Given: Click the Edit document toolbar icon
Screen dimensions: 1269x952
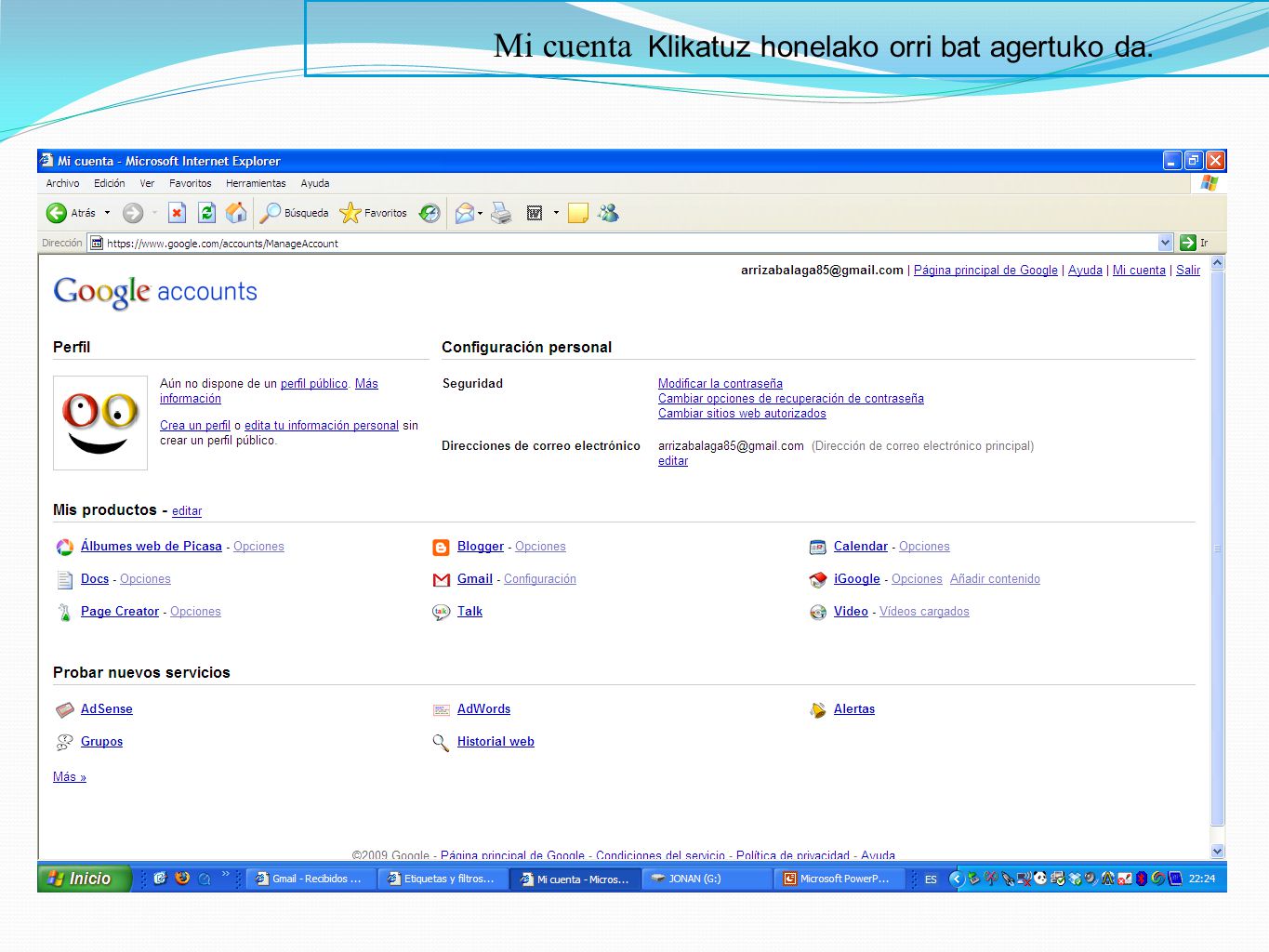Looking at the screenshot, I should click(x=535, y=213).
